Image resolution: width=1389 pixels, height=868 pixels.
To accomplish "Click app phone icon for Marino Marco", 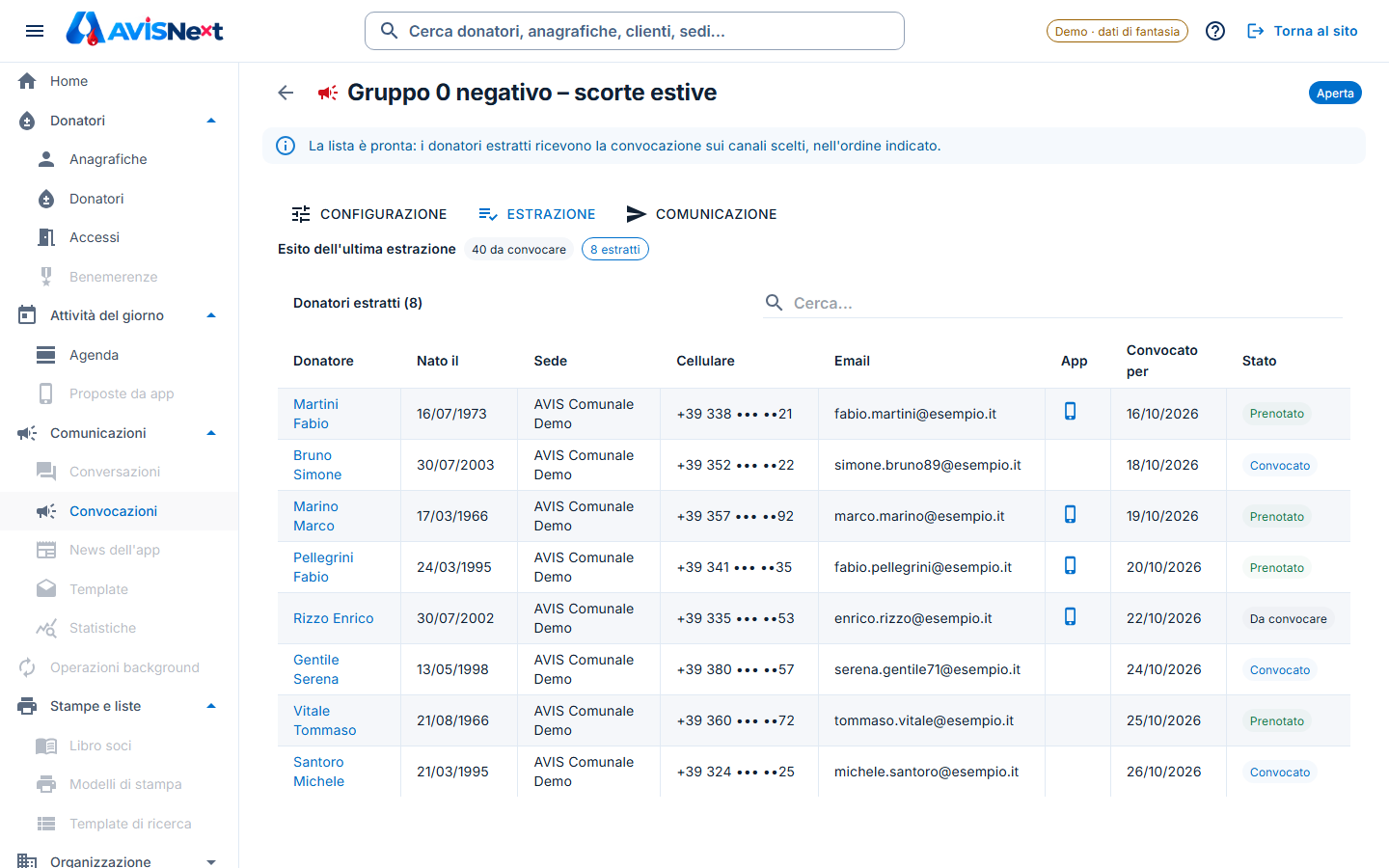I will coord(1070,515).
